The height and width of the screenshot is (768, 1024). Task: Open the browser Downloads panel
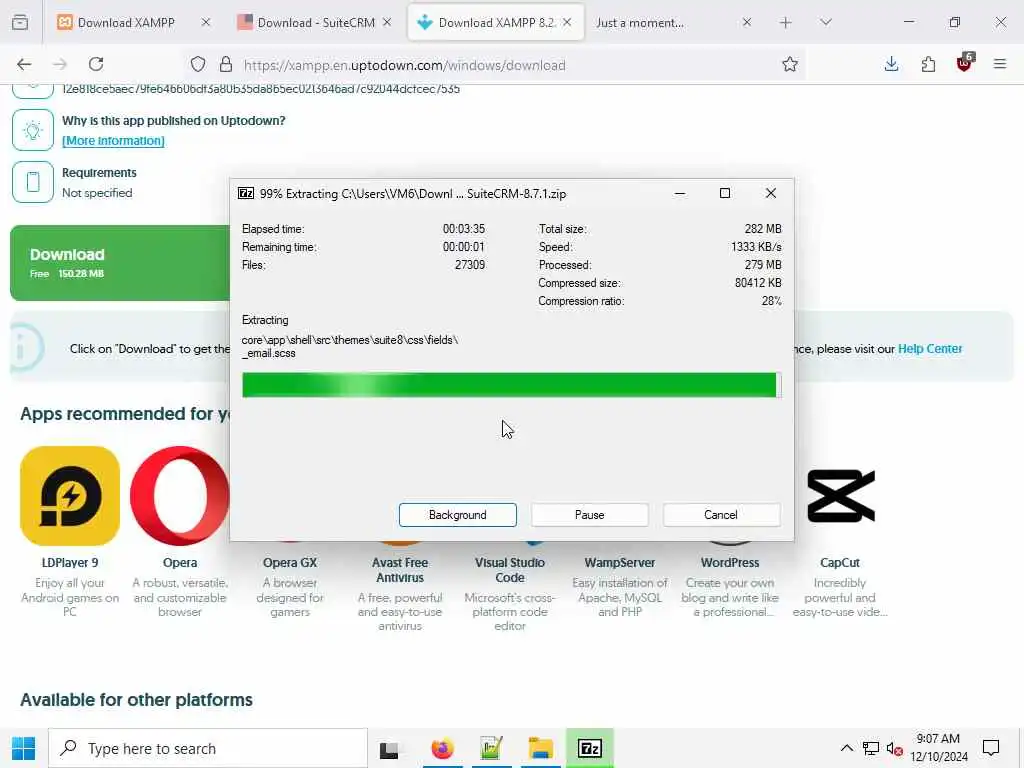pyautogui.click(x=891, y=64)
